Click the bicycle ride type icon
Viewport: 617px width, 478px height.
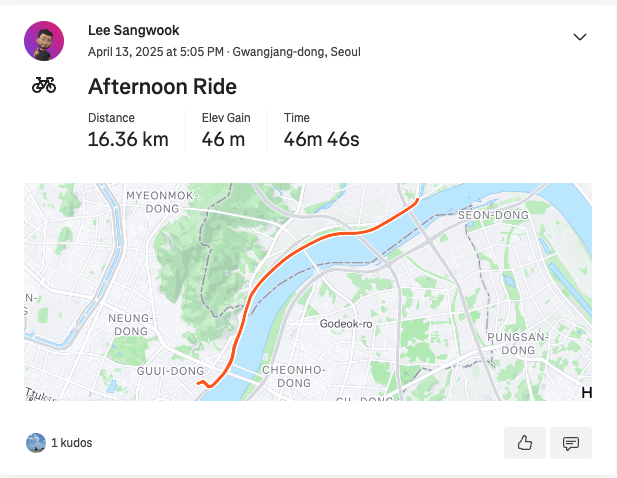tap(44, 85)
